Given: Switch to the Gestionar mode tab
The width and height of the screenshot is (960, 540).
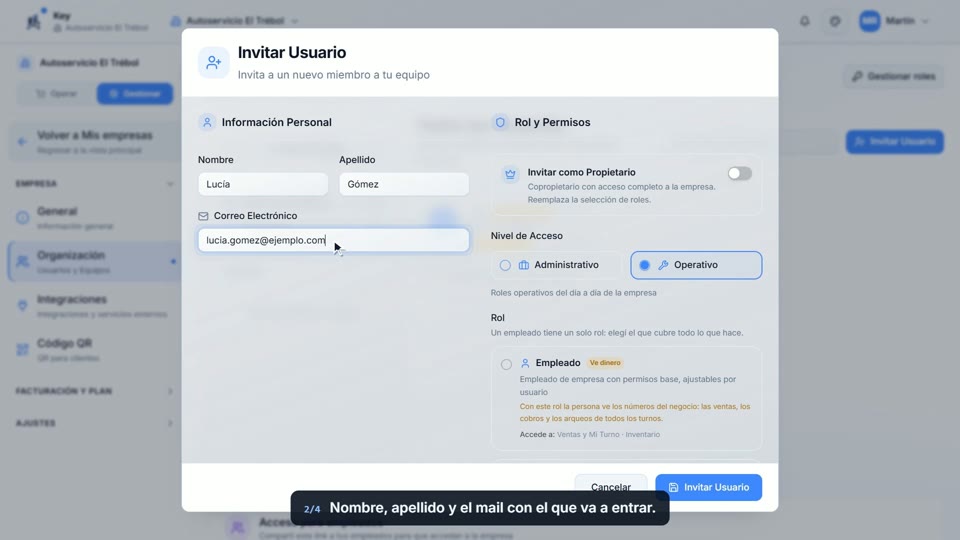Looking at the screenshot, I should pos(135,94).
